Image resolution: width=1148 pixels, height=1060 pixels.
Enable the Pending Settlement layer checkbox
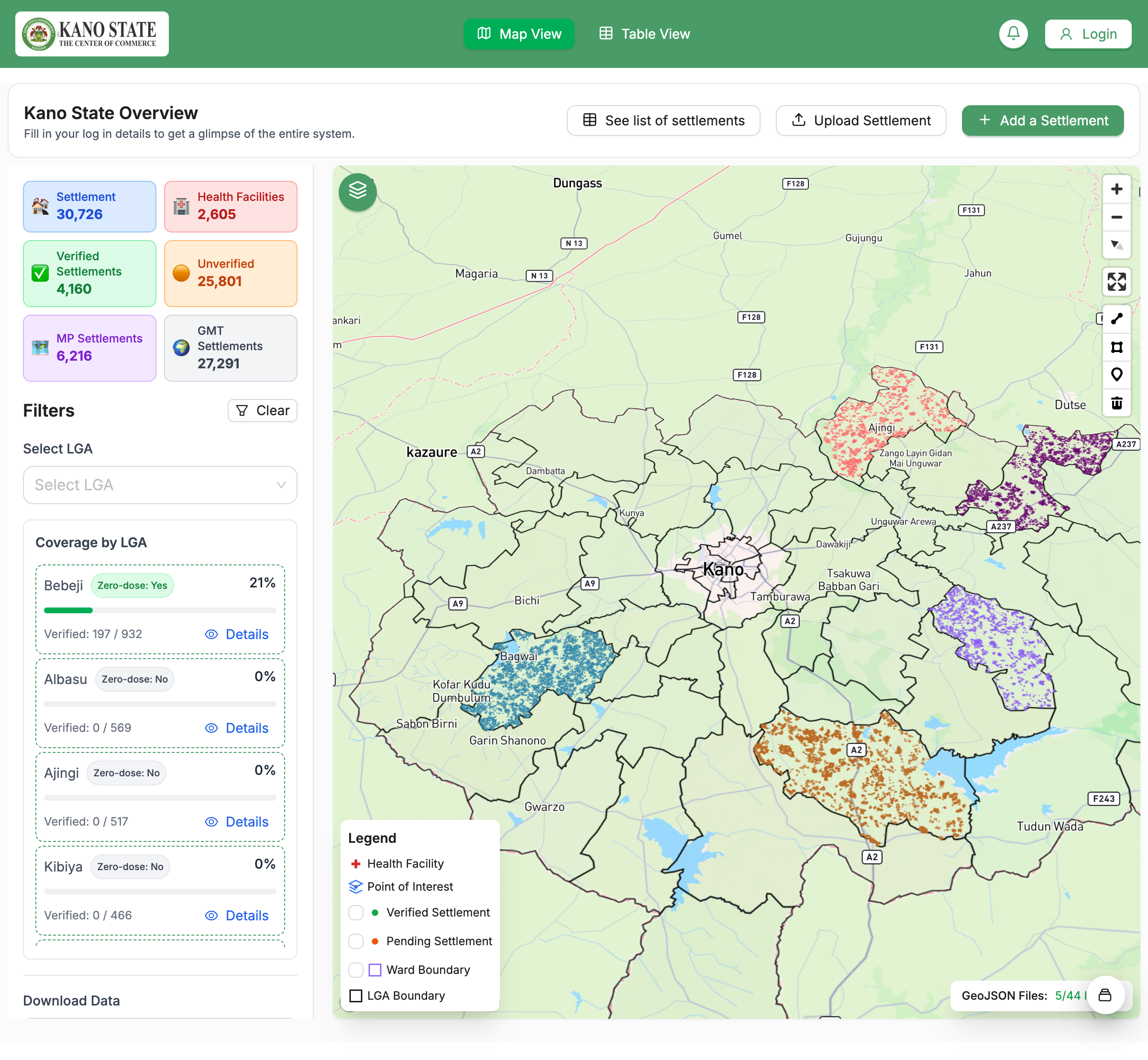356,941
